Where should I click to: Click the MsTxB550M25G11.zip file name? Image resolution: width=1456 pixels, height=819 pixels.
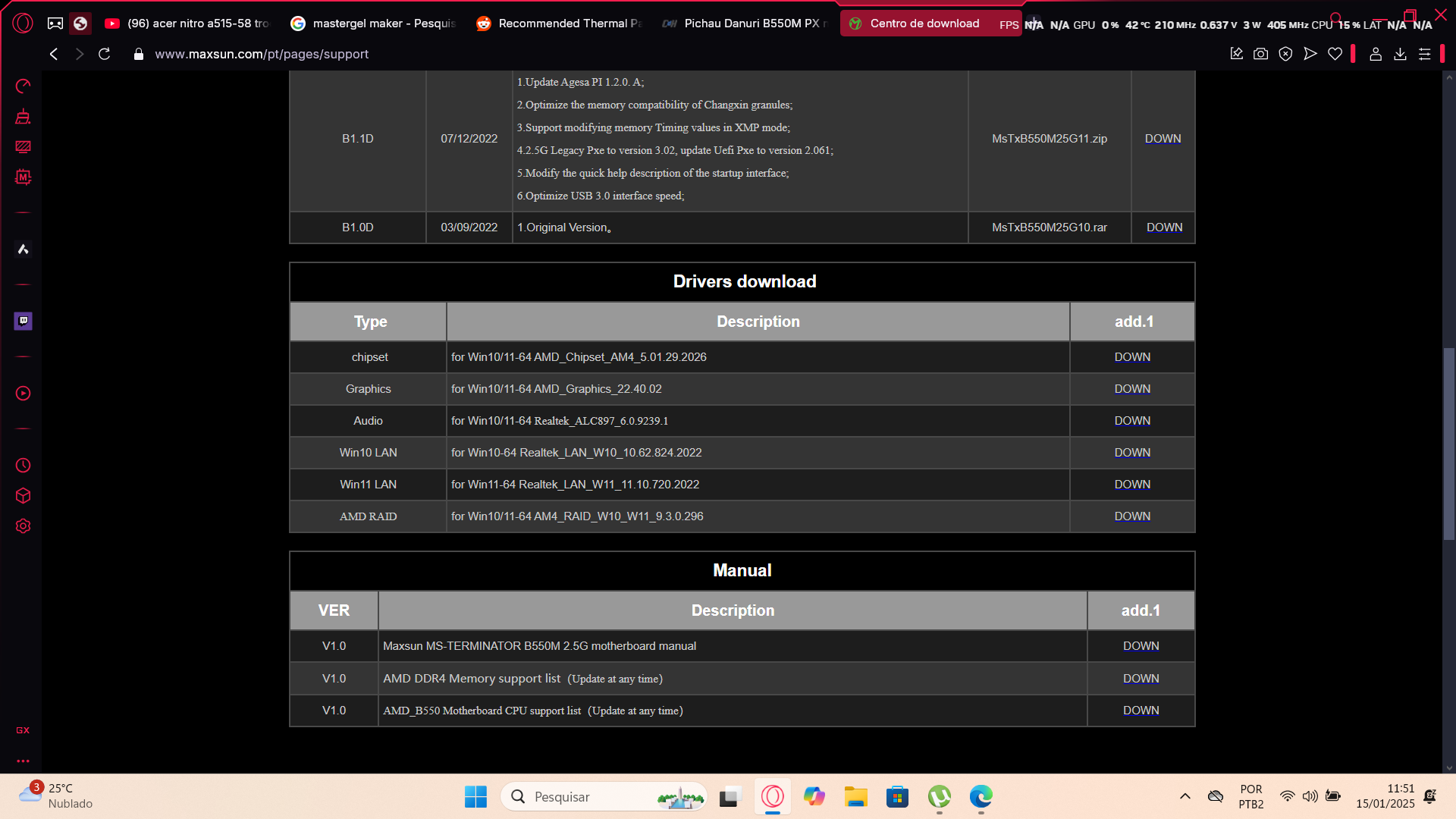click(x=1050, y=139)
